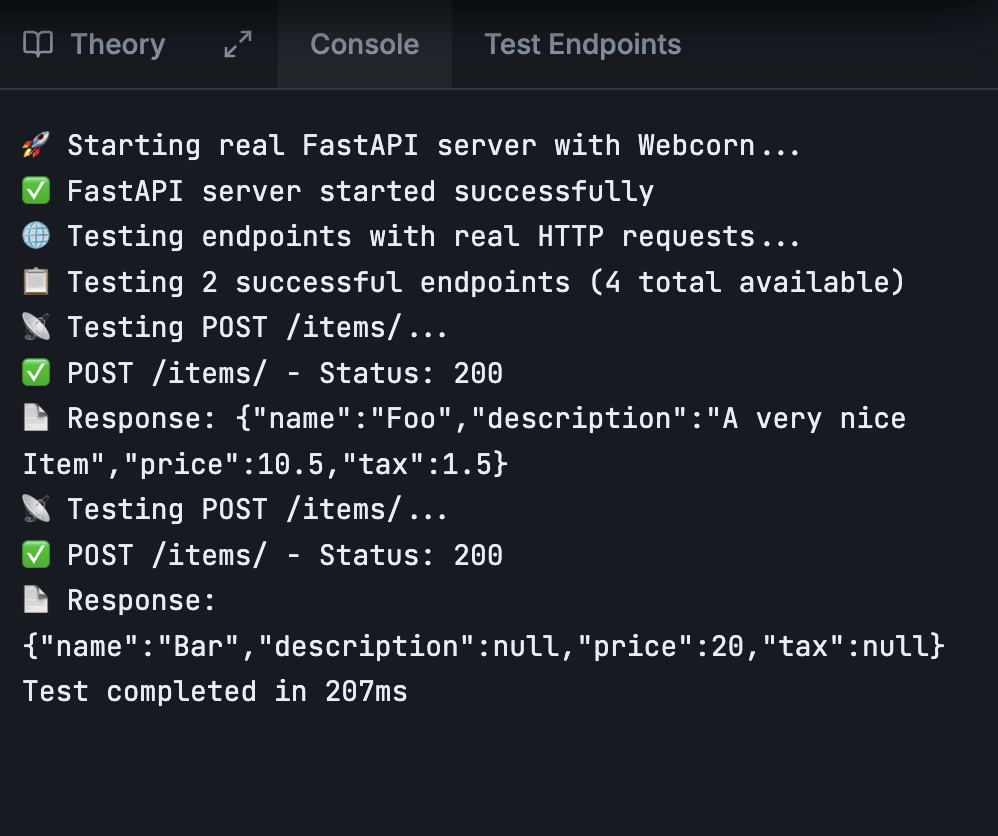Click the document icon beside the Foo response
The image size is (998, 836).
point(36,418)
